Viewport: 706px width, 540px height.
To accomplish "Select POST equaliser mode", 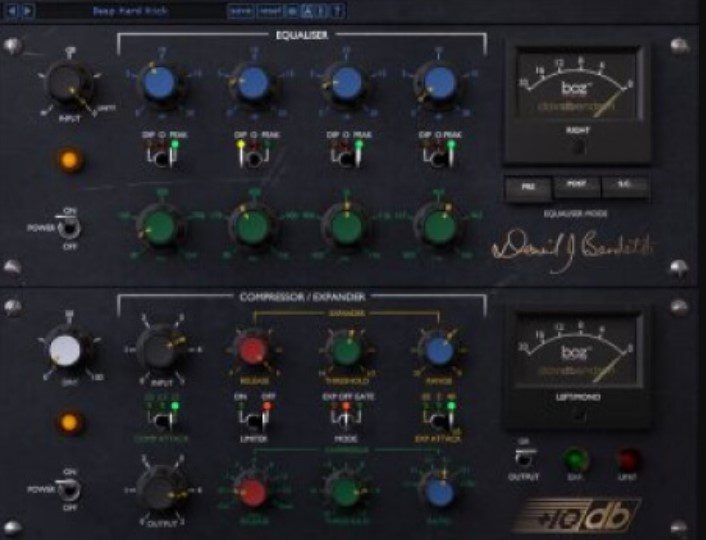I will click(576, 186).
